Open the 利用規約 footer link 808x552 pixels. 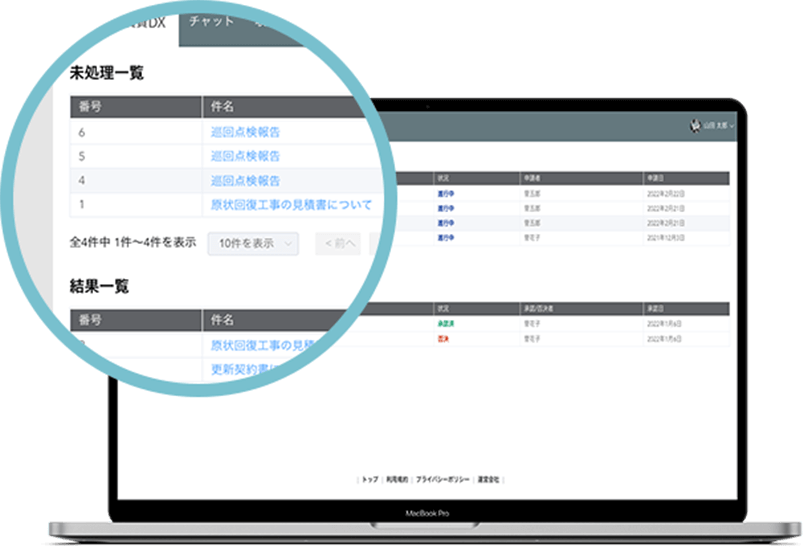[398, 480]
